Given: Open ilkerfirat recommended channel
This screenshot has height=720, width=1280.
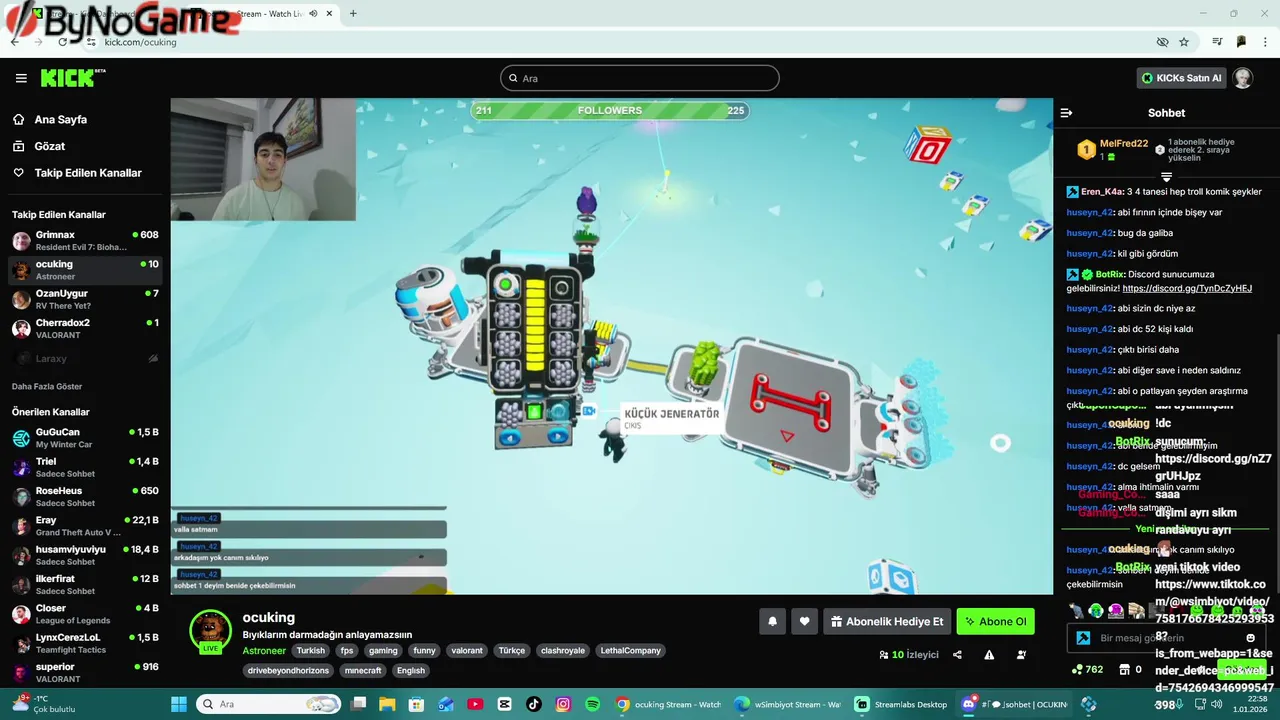Looking at the screenshot, I should (x=85, y=584).
